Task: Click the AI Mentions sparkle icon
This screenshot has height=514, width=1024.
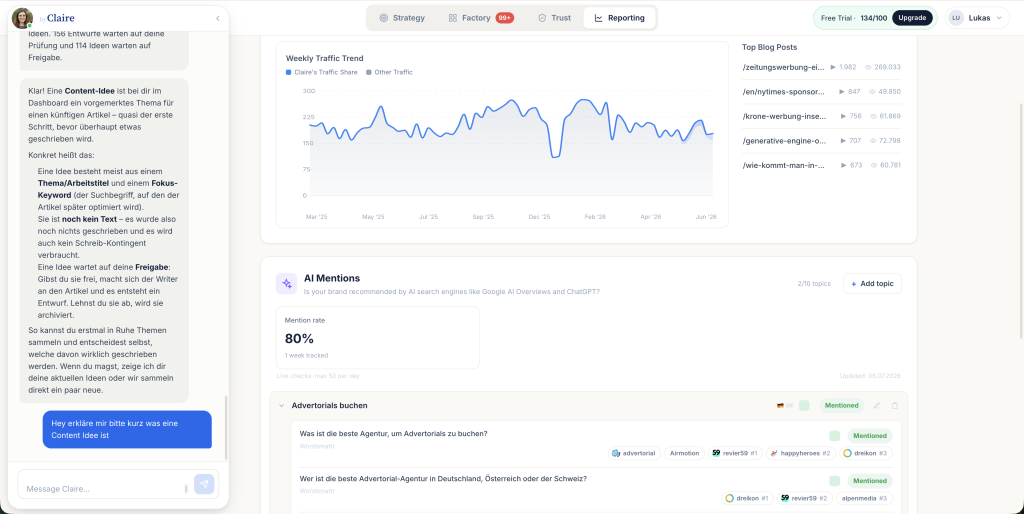Action: [285, 283]
